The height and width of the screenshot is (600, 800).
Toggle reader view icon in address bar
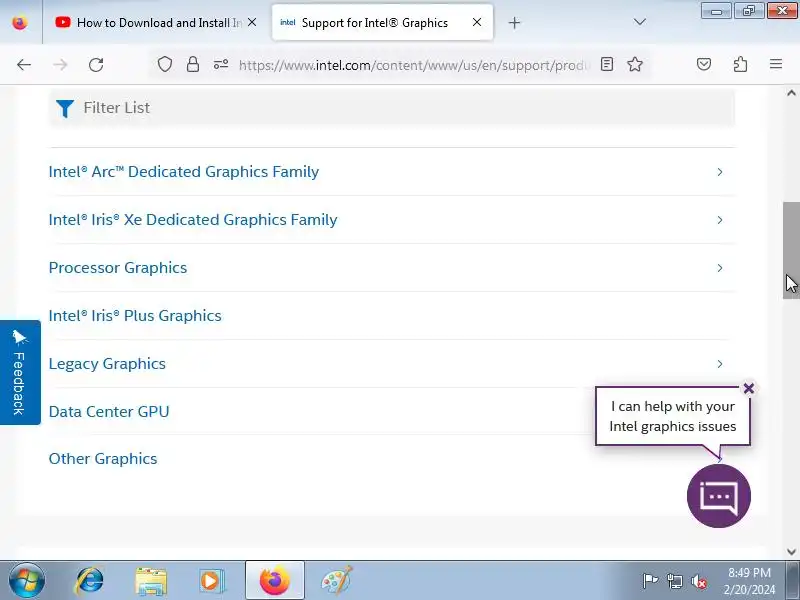point(607,64)
